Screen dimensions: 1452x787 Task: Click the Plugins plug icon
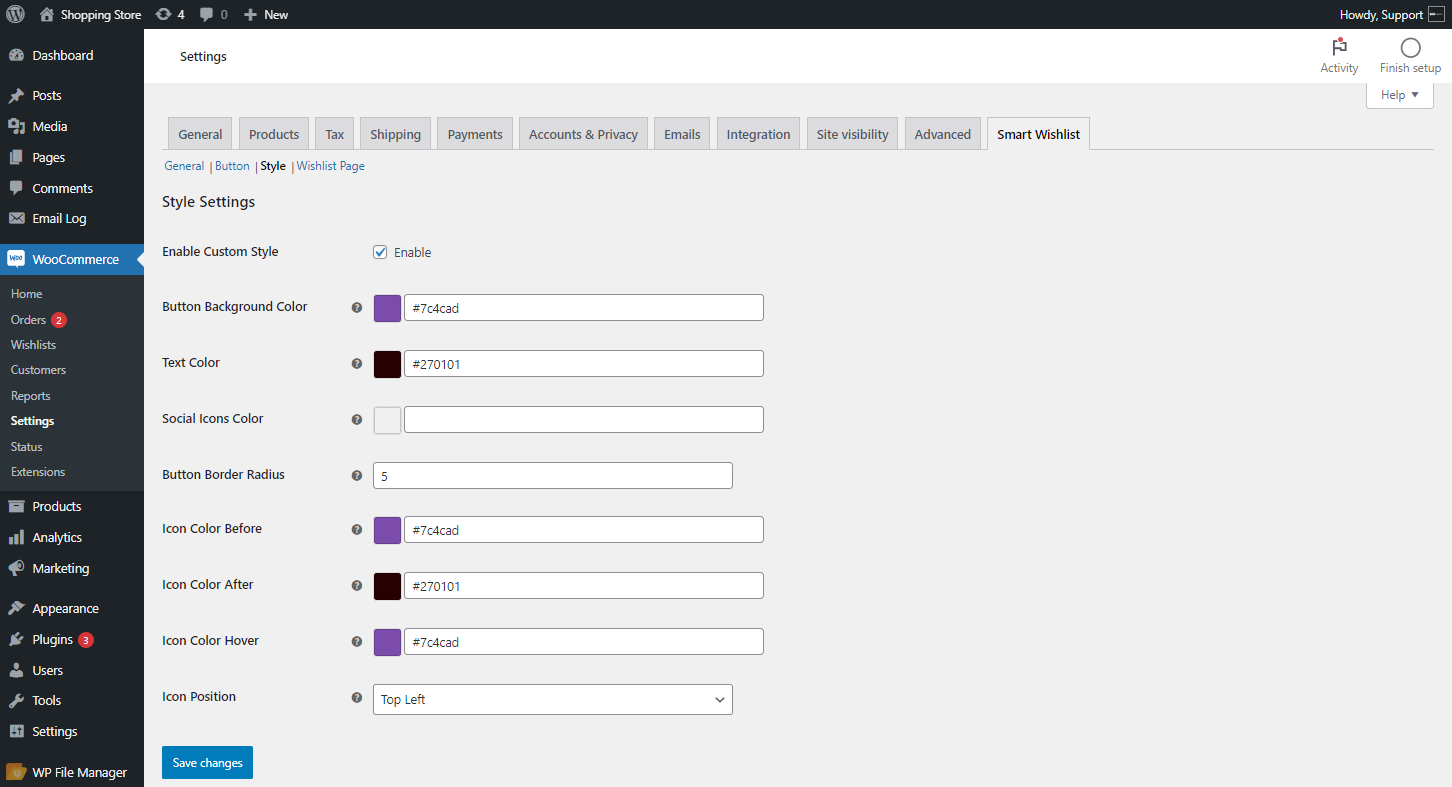coord(17,640)
